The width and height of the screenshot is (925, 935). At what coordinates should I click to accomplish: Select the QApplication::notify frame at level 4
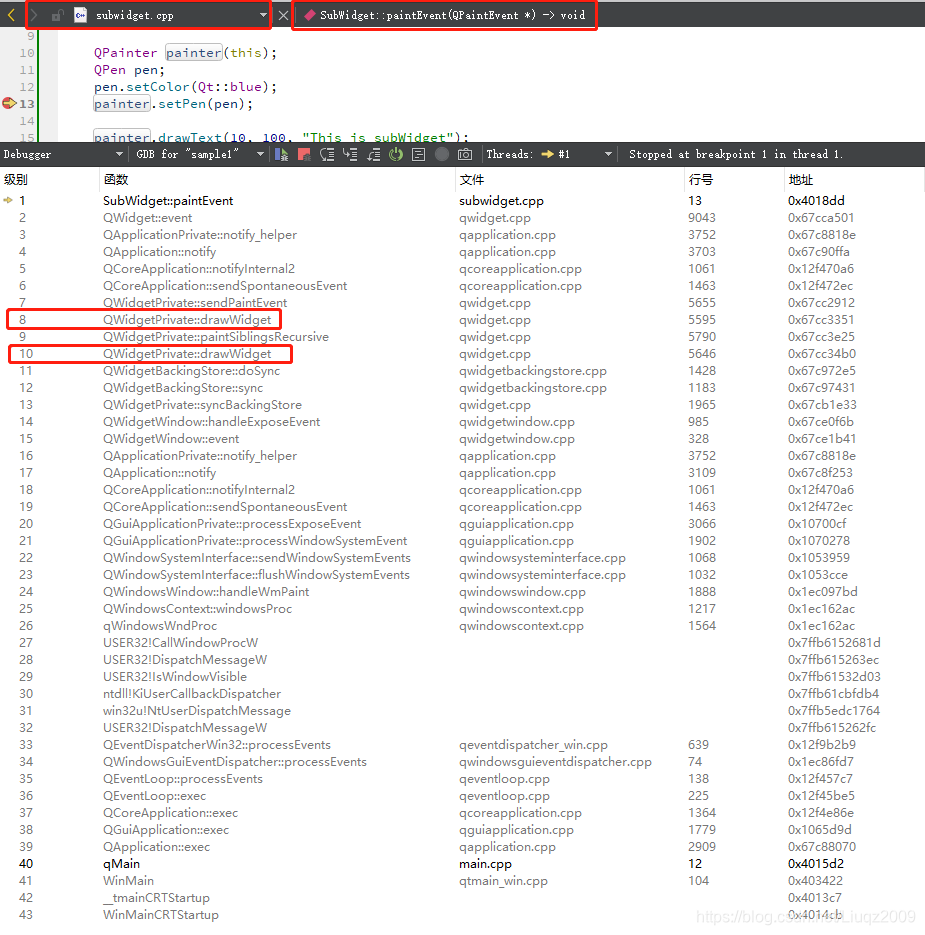(x=462, y=252)
